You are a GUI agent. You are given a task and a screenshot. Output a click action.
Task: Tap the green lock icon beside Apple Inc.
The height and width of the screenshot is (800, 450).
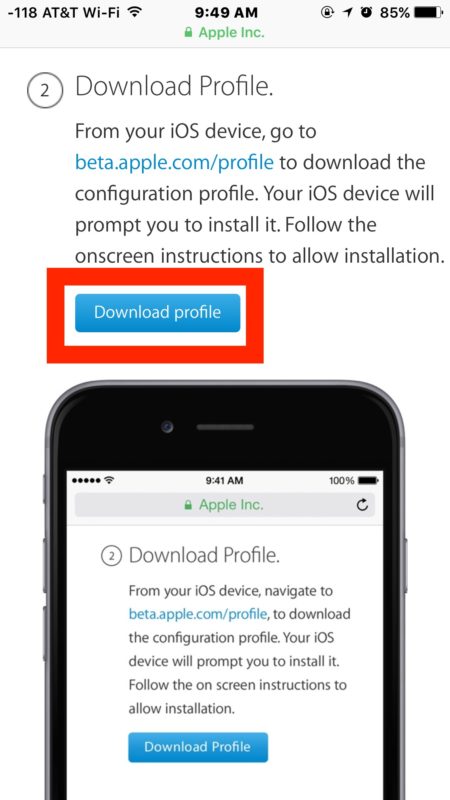tap(188, 33)
